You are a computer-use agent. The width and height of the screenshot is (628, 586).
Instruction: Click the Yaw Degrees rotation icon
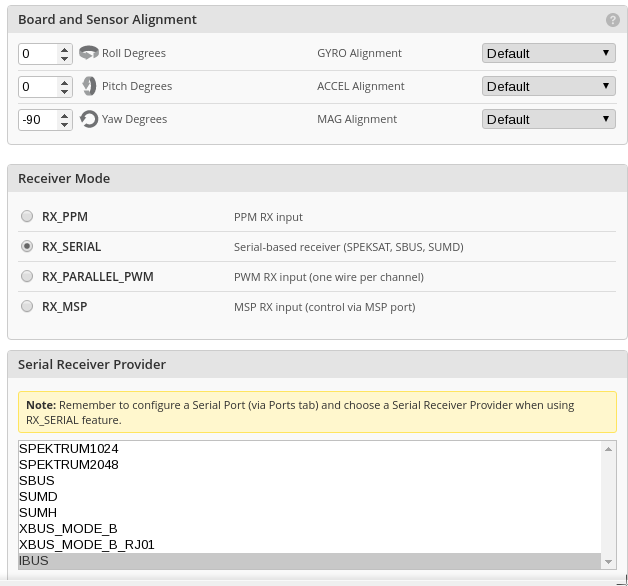(x=89, y=119)
